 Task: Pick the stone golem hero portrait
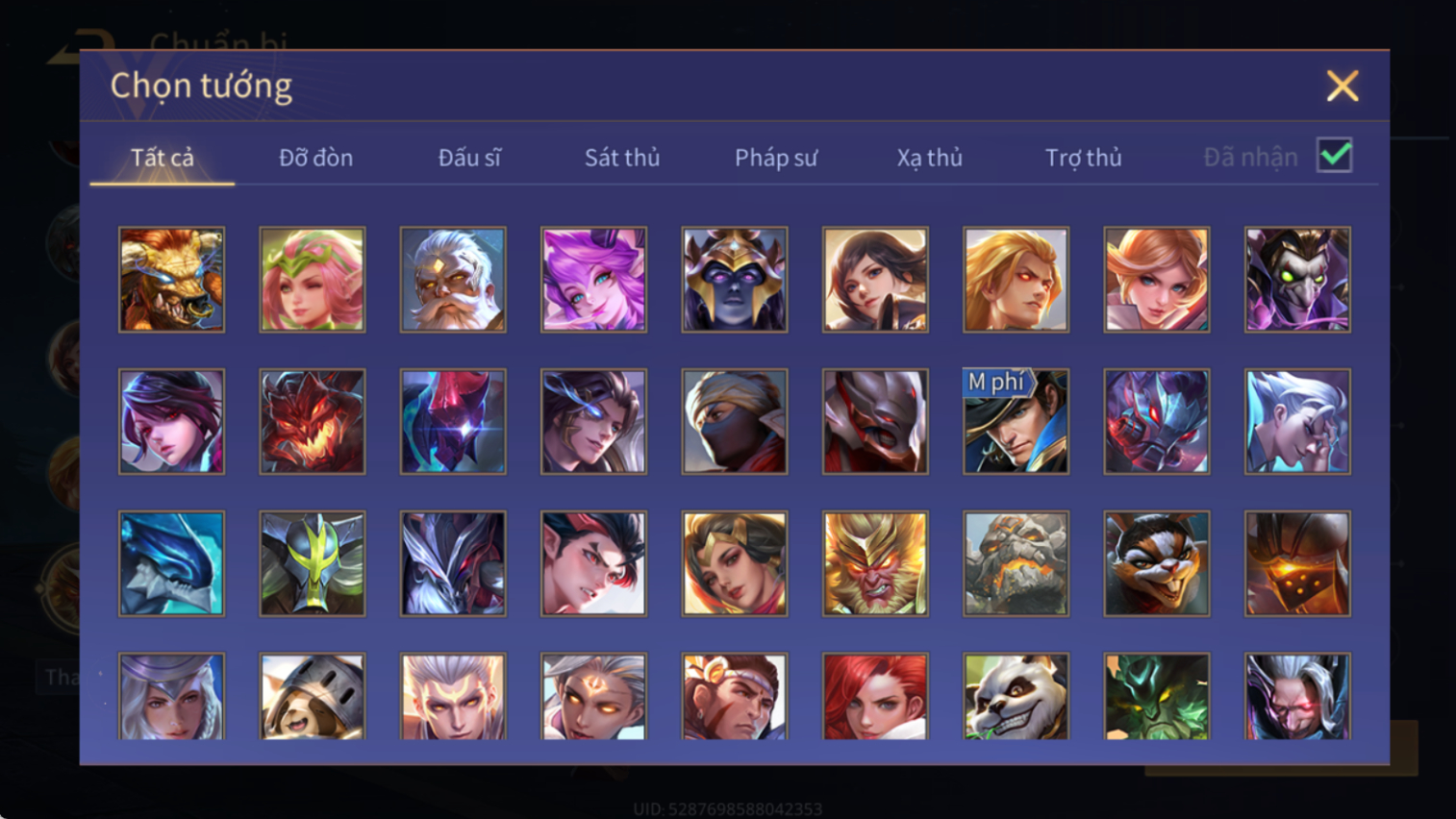pyautogui.click(x=1016, y=563)
